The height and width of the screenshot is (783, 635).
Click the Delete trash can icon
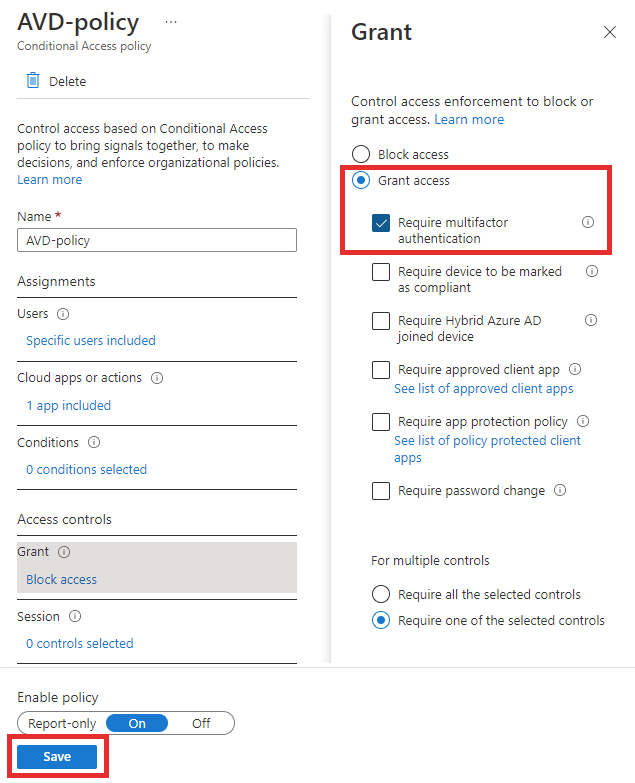[x=33, y=80]
